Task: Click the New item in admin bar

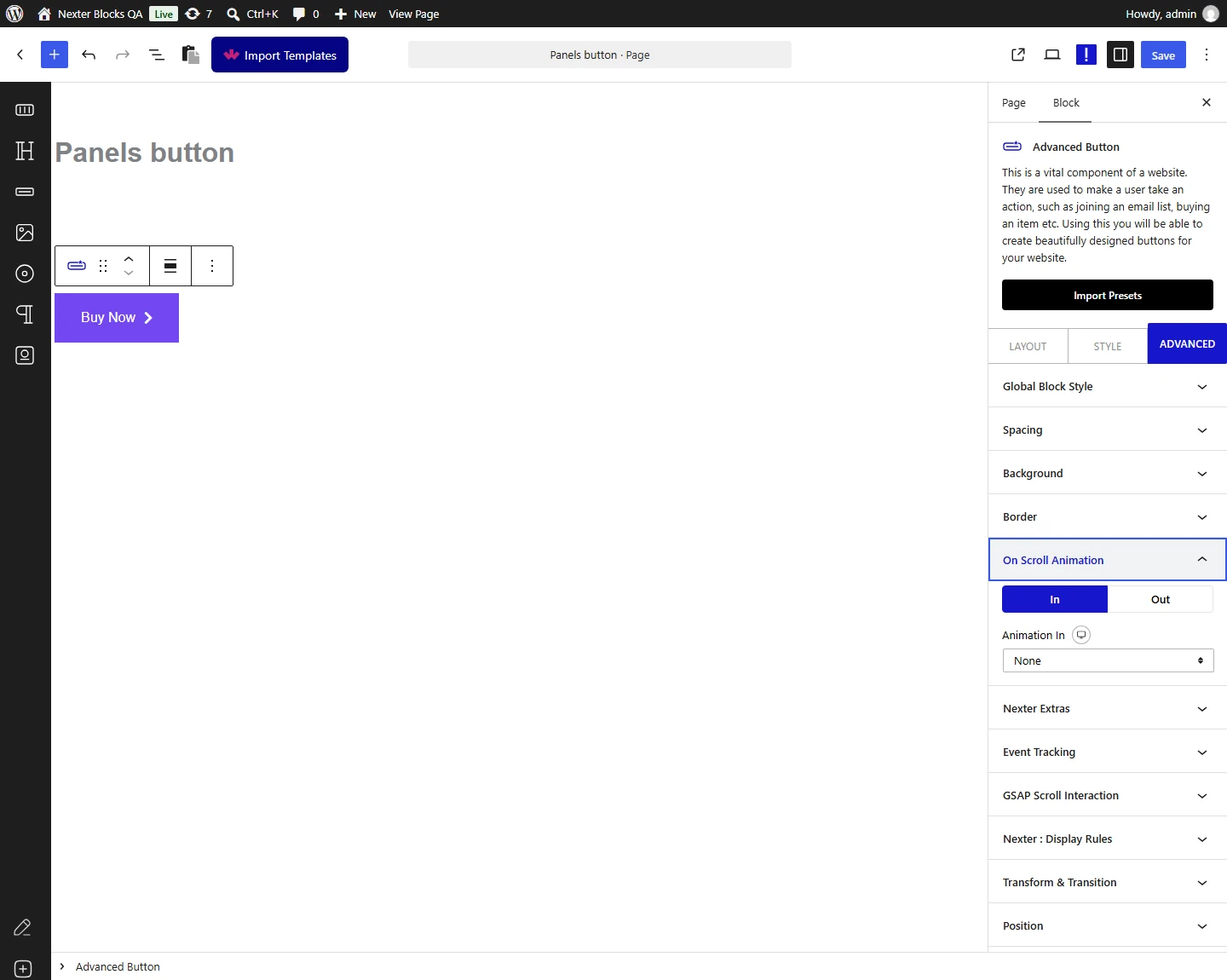Action: pyautogui.click(x=355, y=14)
